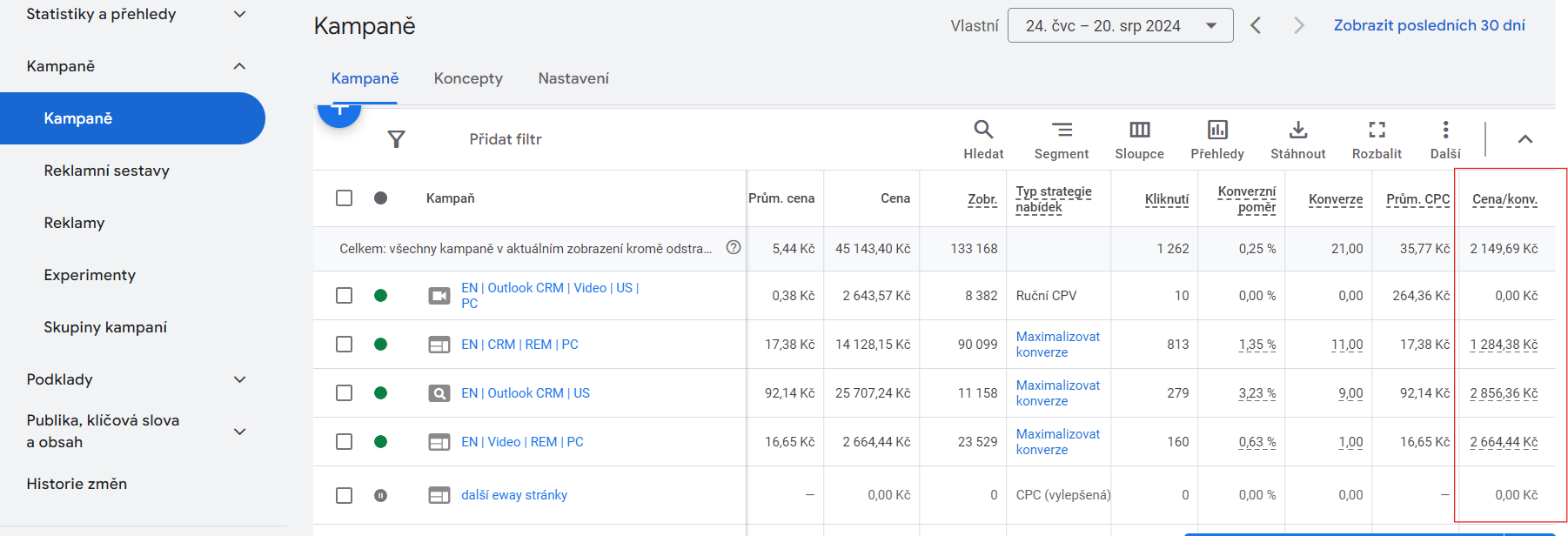Click help icon in Celkem total row

tap(734, 247)
